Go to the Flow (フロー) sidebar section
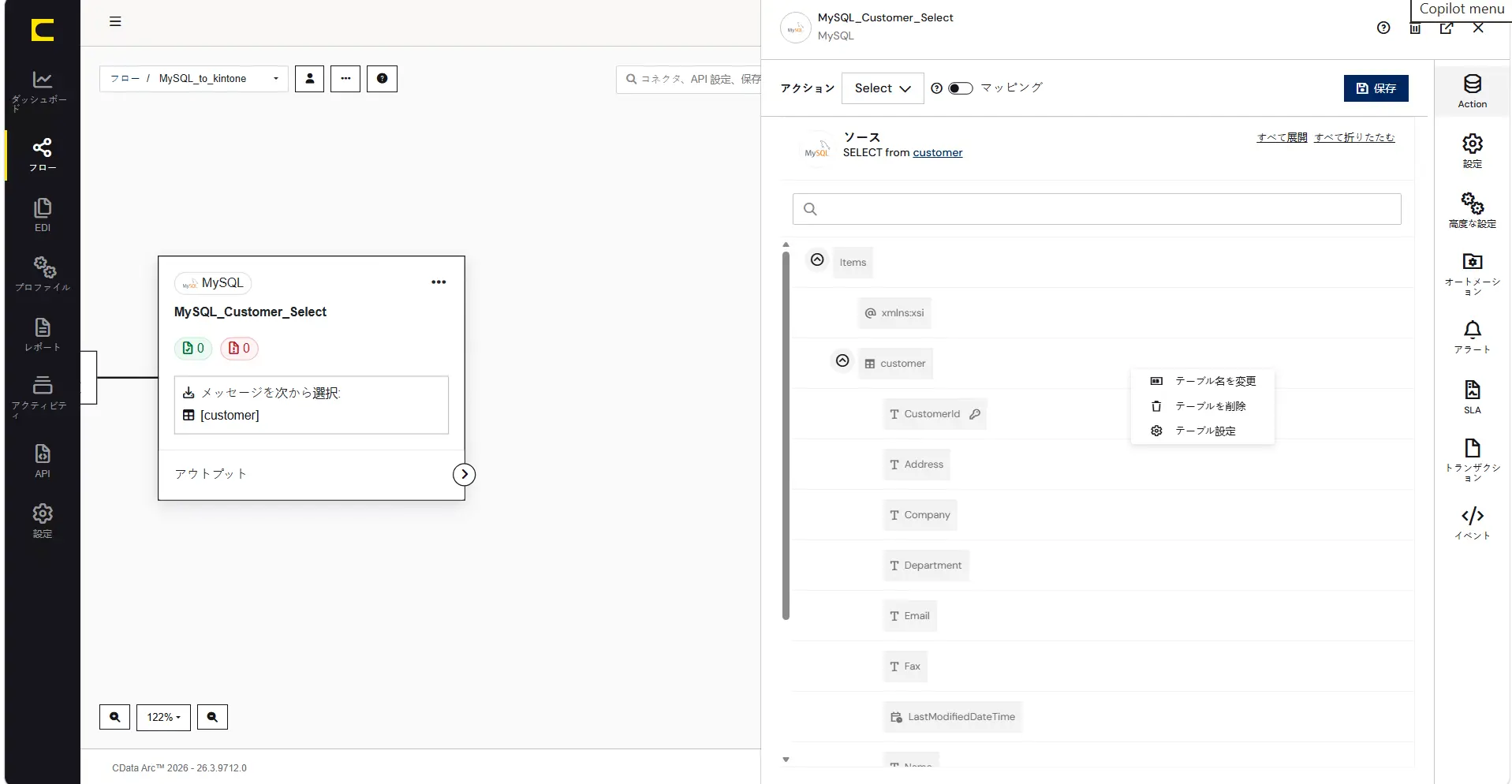 point(42,155)
